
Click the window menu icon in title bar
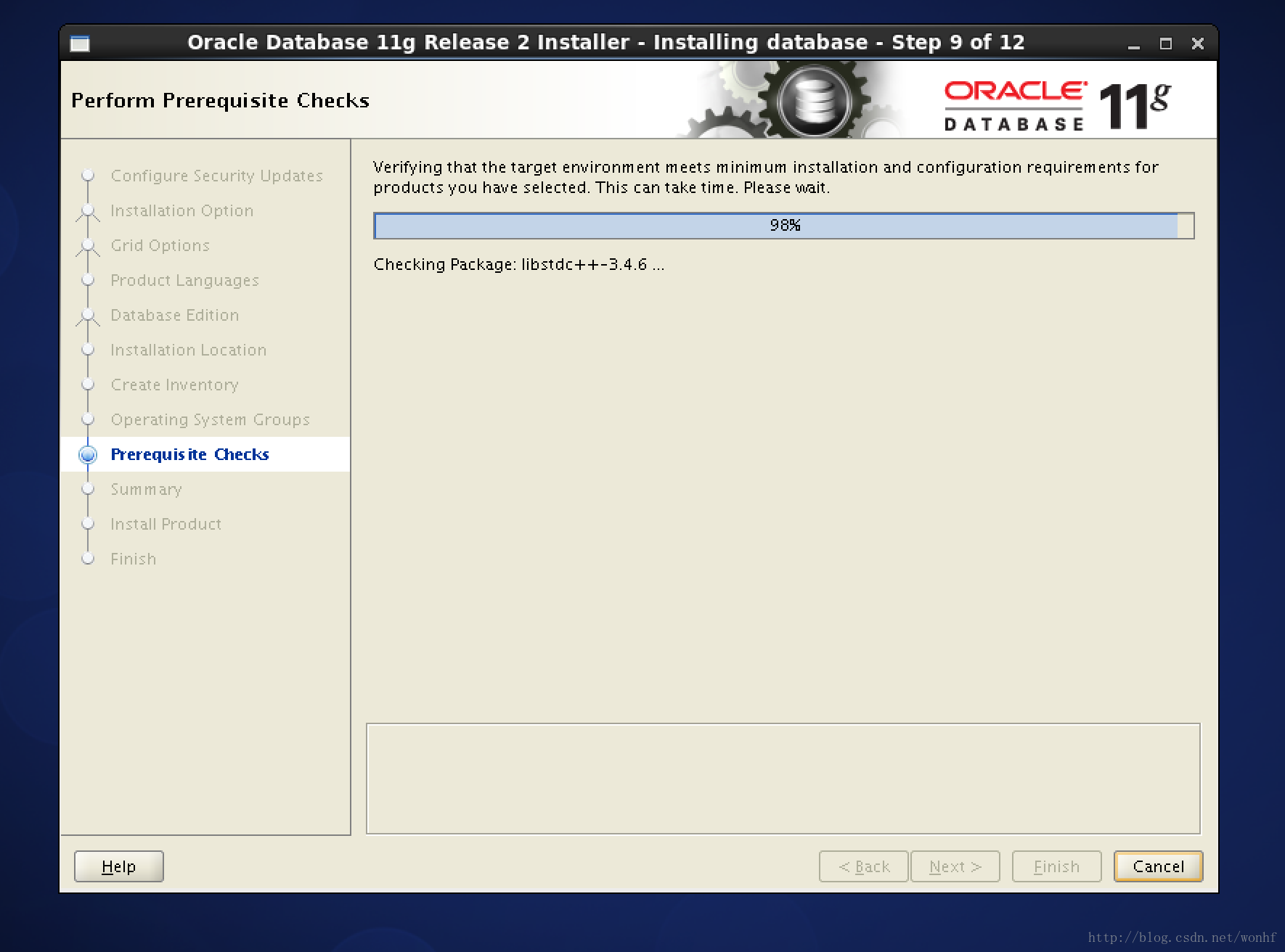80,44
